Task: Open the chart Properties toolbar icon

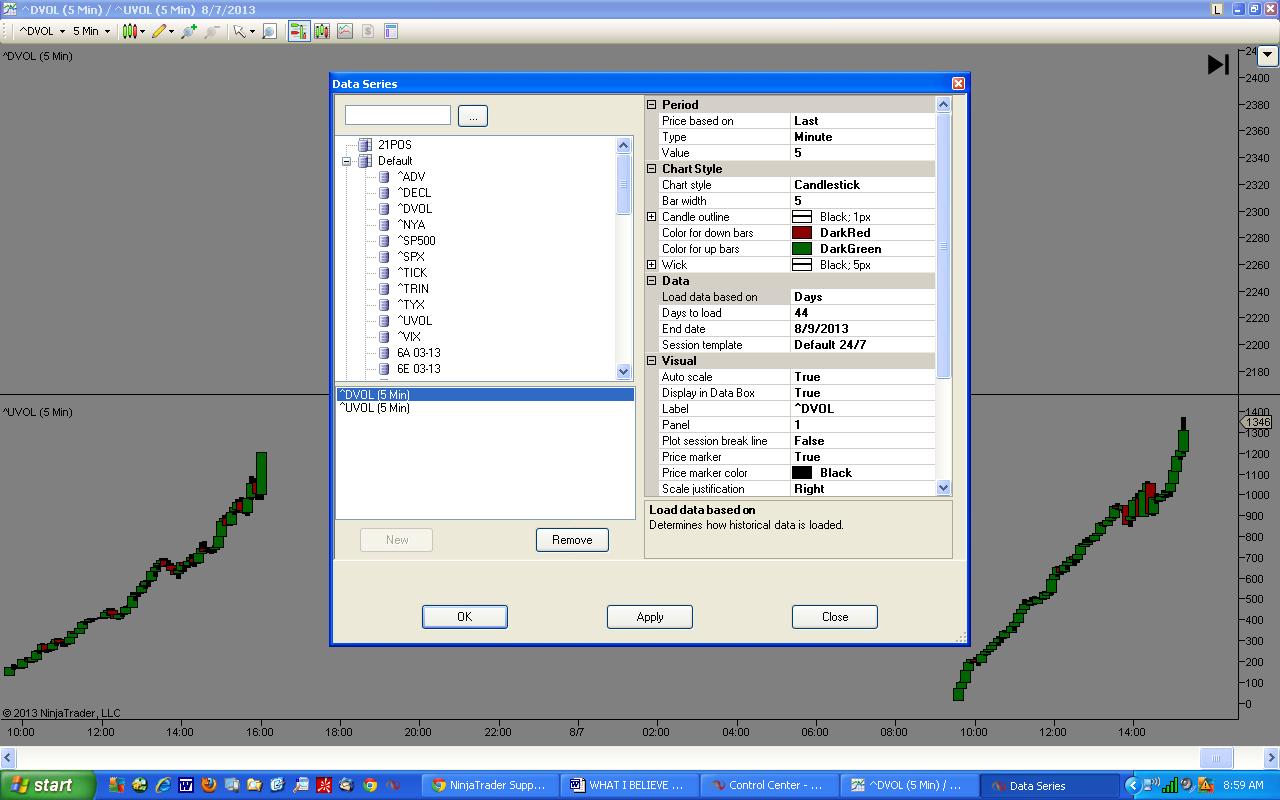Action: [x=391, y=31]
